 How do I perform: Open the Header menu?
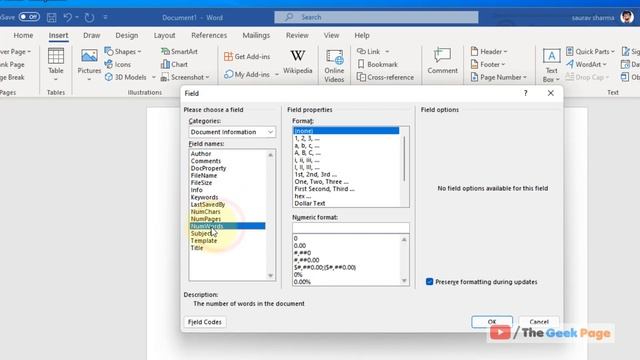pyautogui.click(x=489, y=51)
